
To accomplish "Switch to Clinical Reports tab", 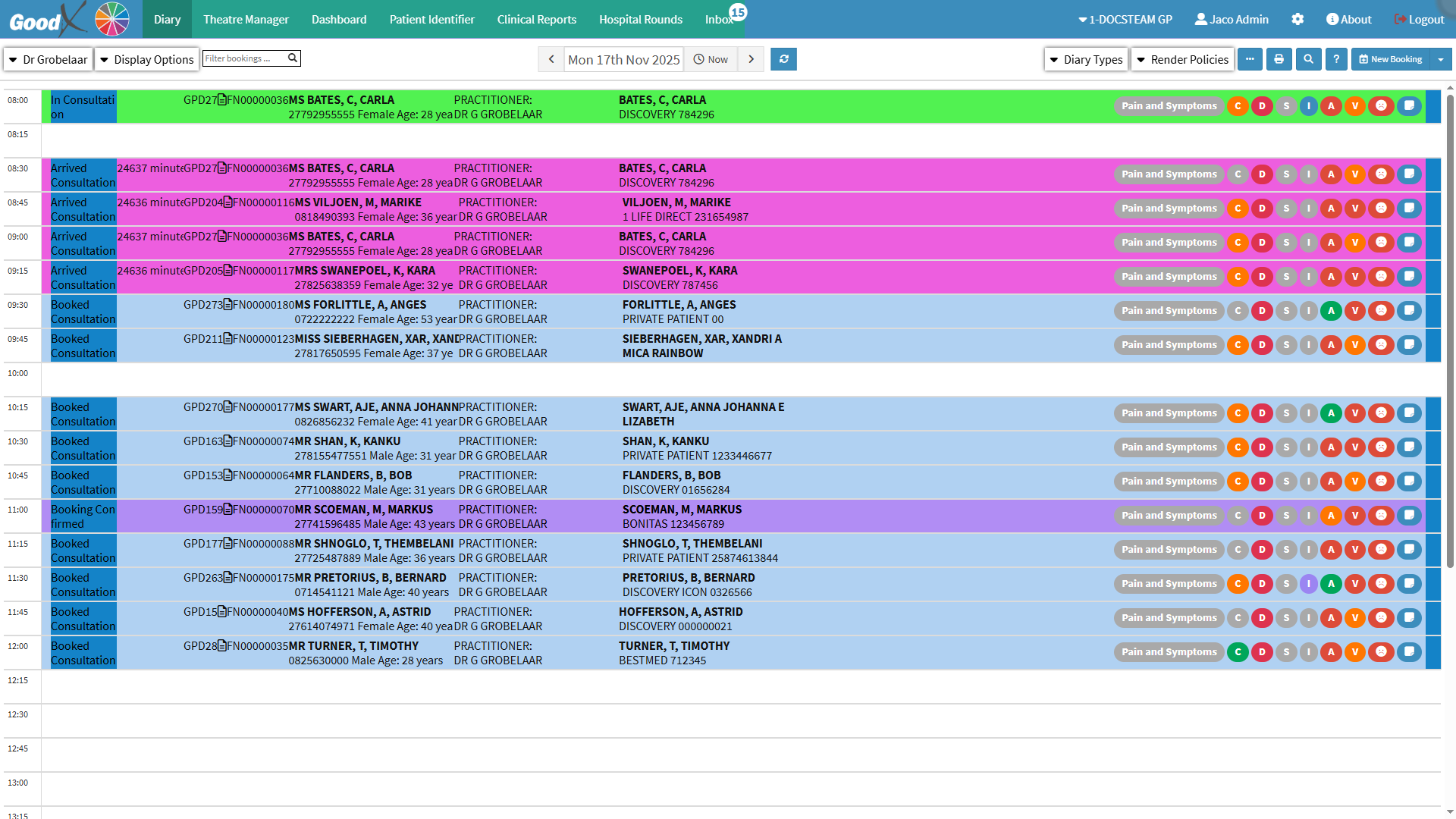I will tap(536, 20).
